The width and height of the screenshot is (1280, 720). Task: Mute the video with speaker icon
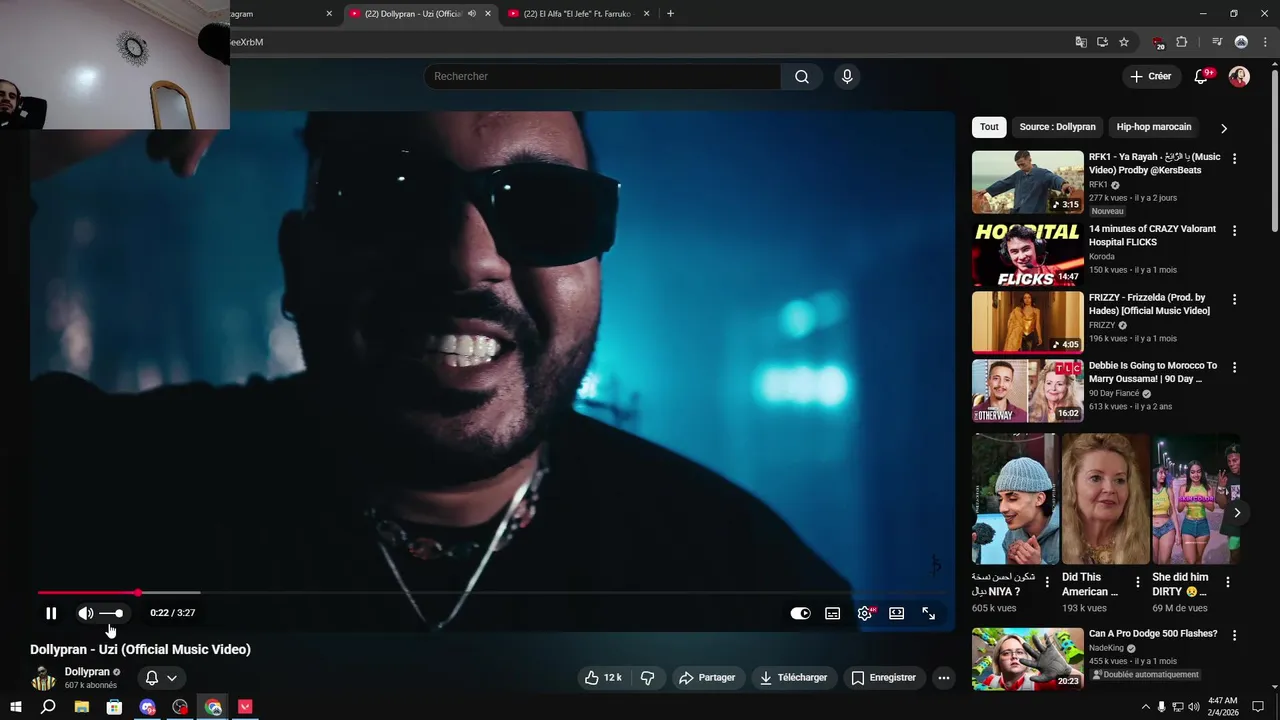coord(86,613)
